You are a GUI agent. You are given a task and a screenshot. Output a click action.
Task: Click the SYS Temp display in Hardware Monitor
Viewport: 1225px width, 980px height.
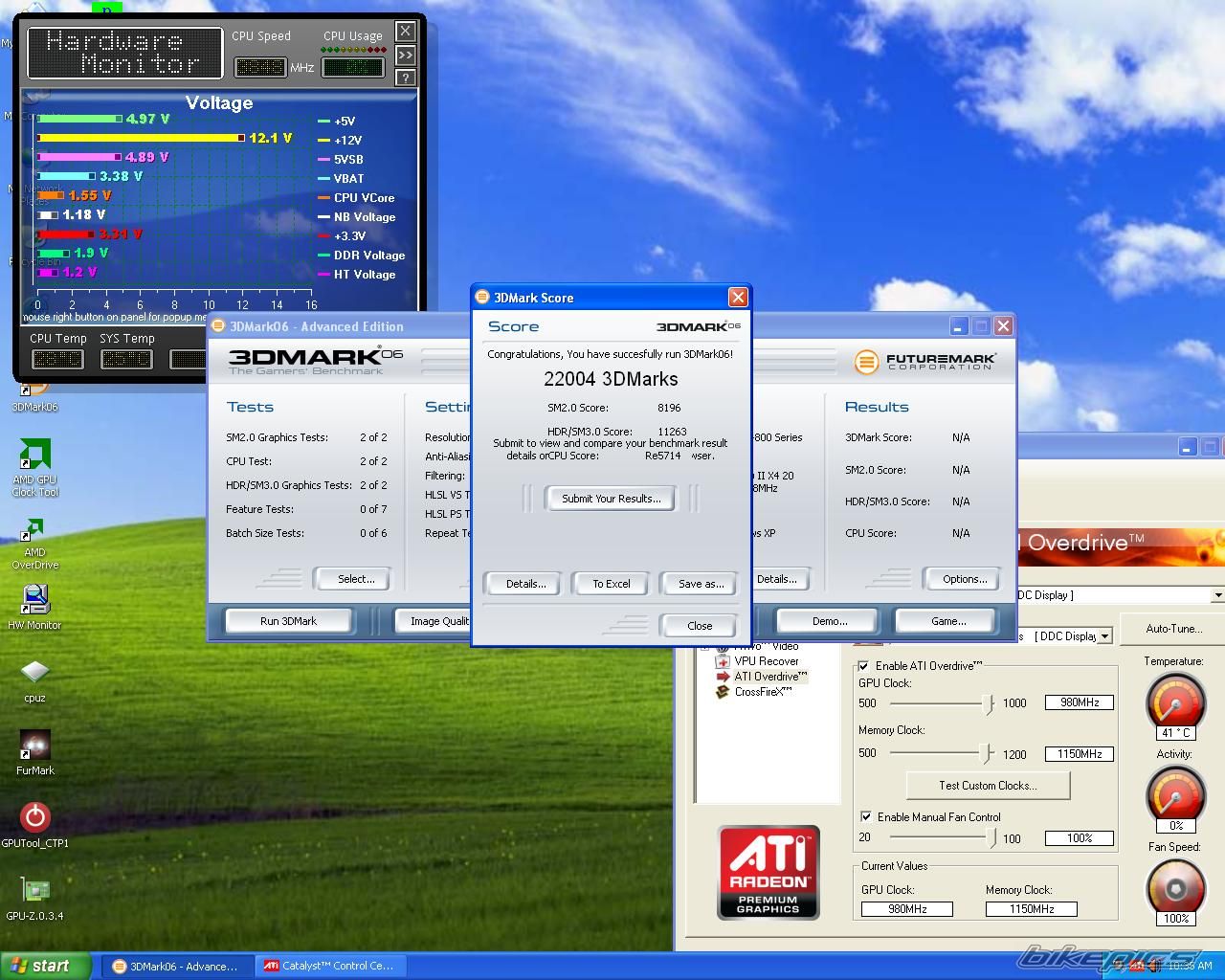[x=126, y=359]
